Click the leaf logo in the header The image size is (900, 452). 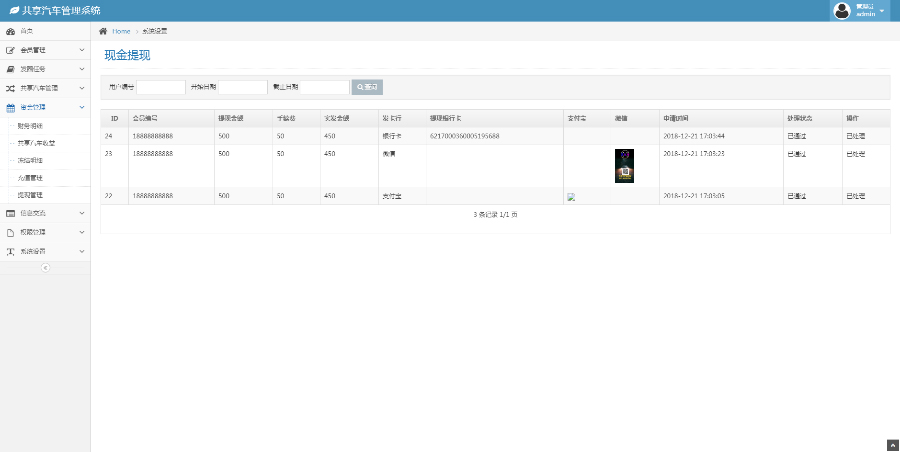pyautogui.click(x=12, y=10)
